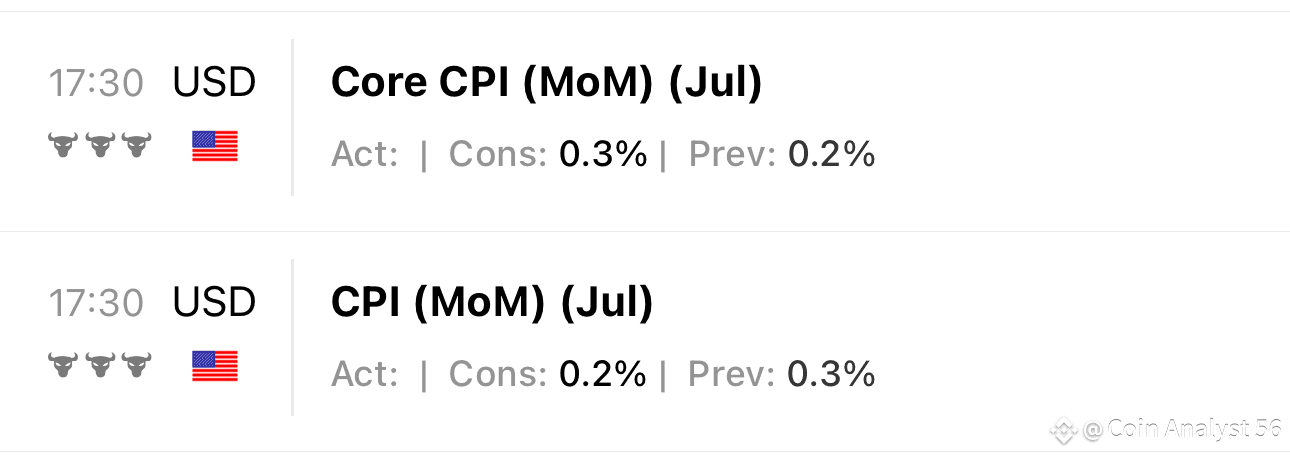Click the US flag icon beside Core CPI
Image resolution: width=1290 pixels, height=456 pixels.
(x=215, y=147)
